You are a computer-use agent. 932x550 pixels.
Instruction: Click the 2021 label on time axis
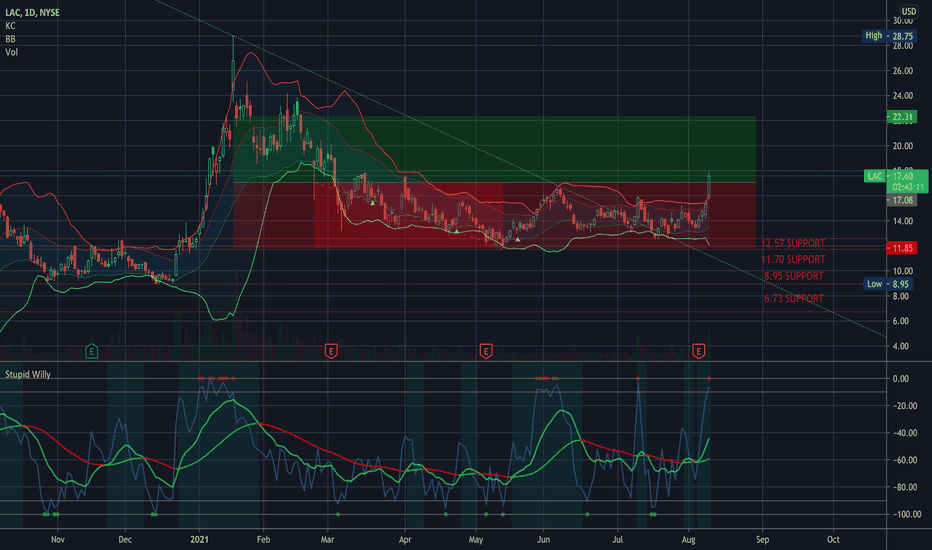[x=200, y=539]
